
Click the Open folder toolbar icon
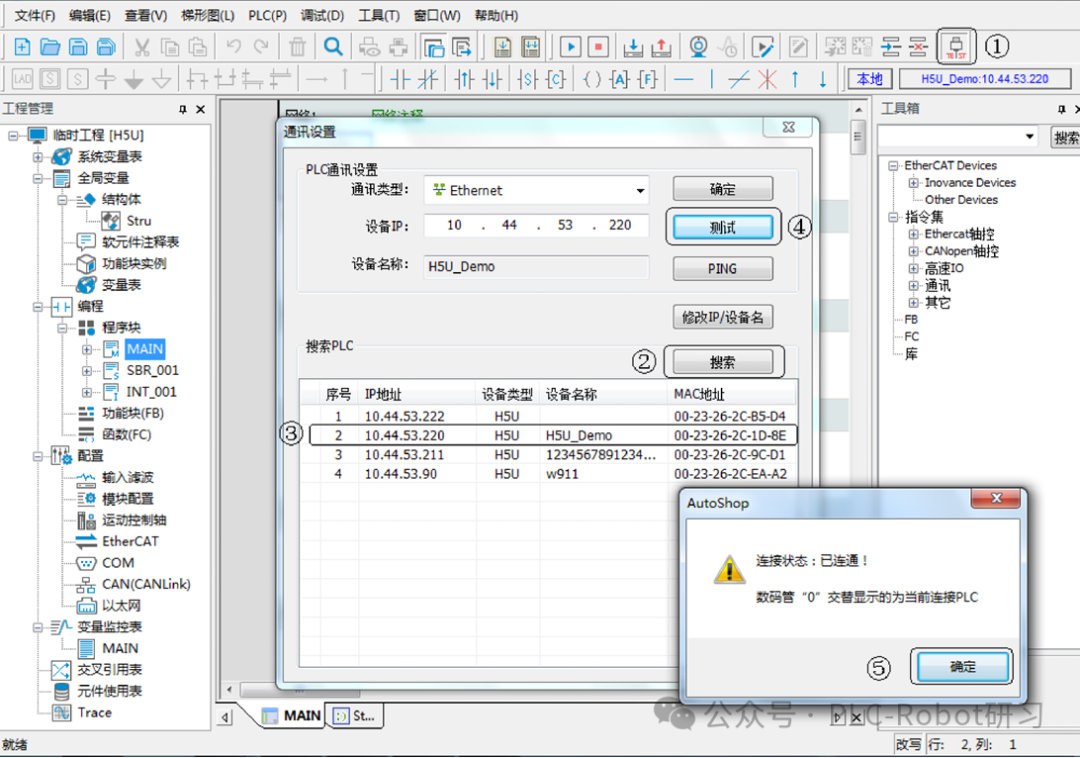(49, 47)
